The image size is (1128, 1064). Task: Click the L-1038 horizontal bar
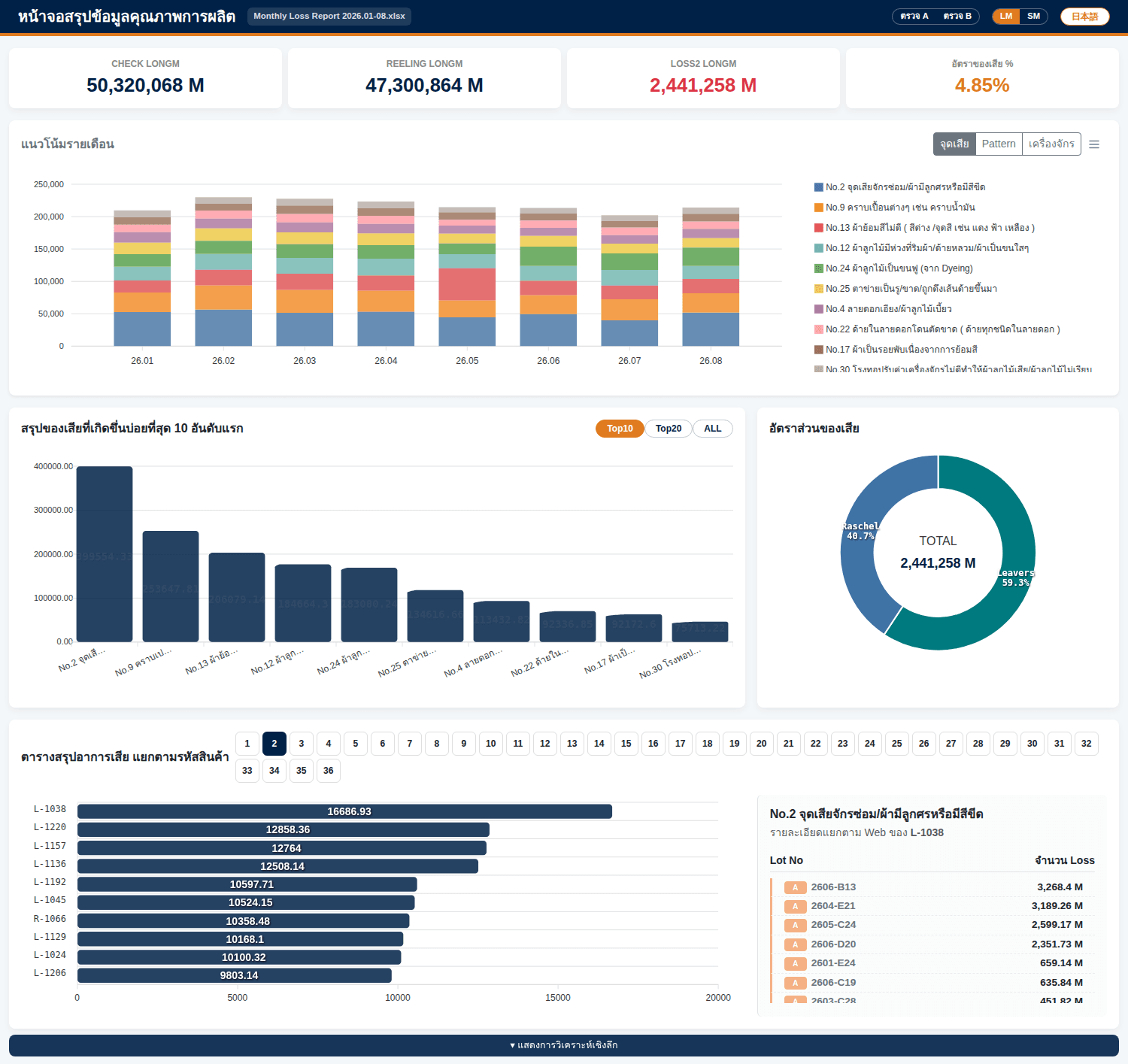pos(344,811)
